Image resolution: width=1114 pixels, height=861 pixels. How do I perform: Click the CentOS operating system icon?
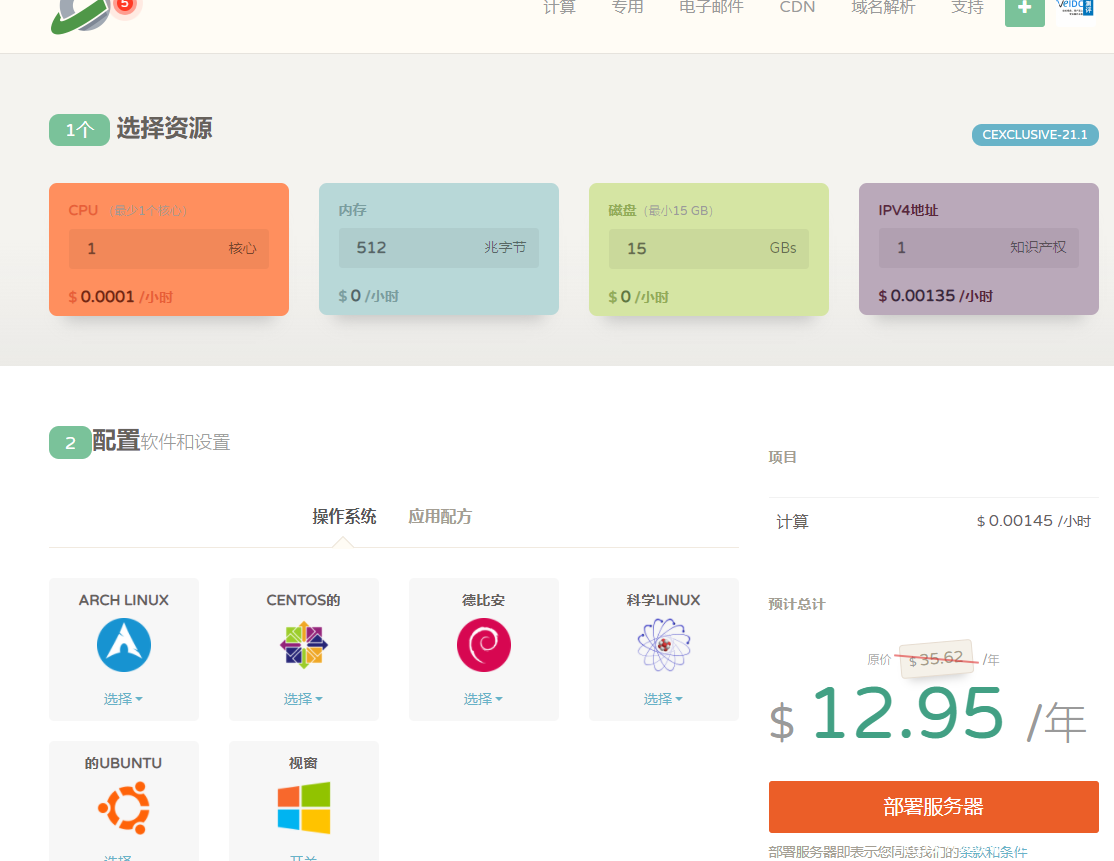(303, 646)
